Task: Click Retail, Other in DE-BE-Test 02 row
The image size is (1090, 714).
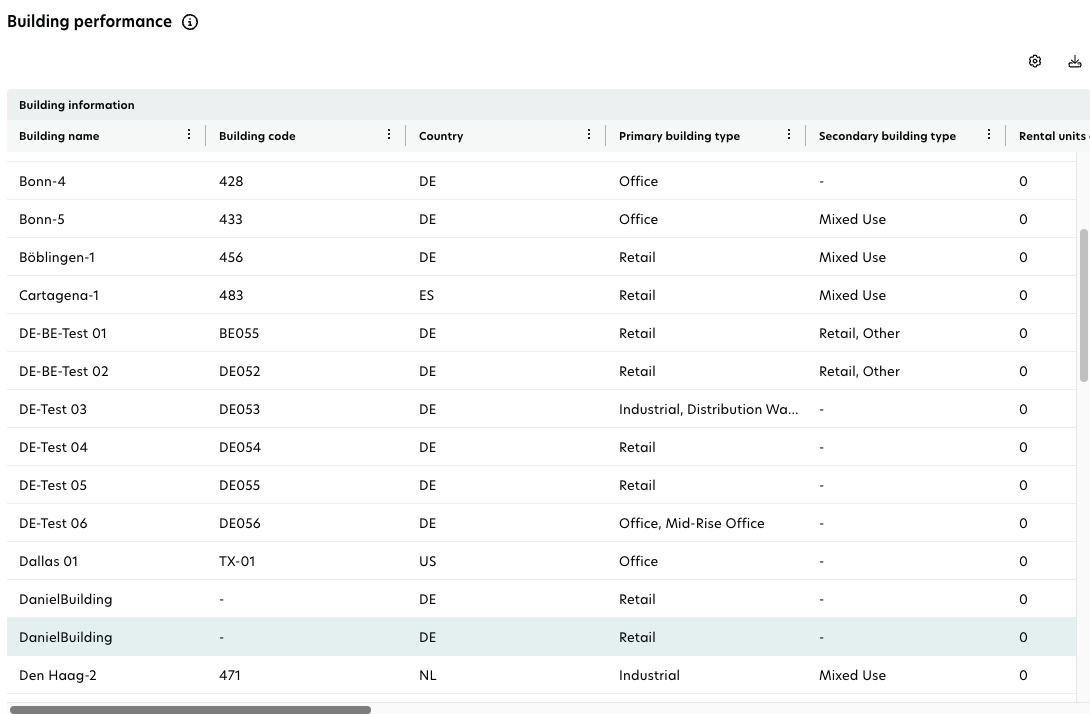Action: coord(859,371)
